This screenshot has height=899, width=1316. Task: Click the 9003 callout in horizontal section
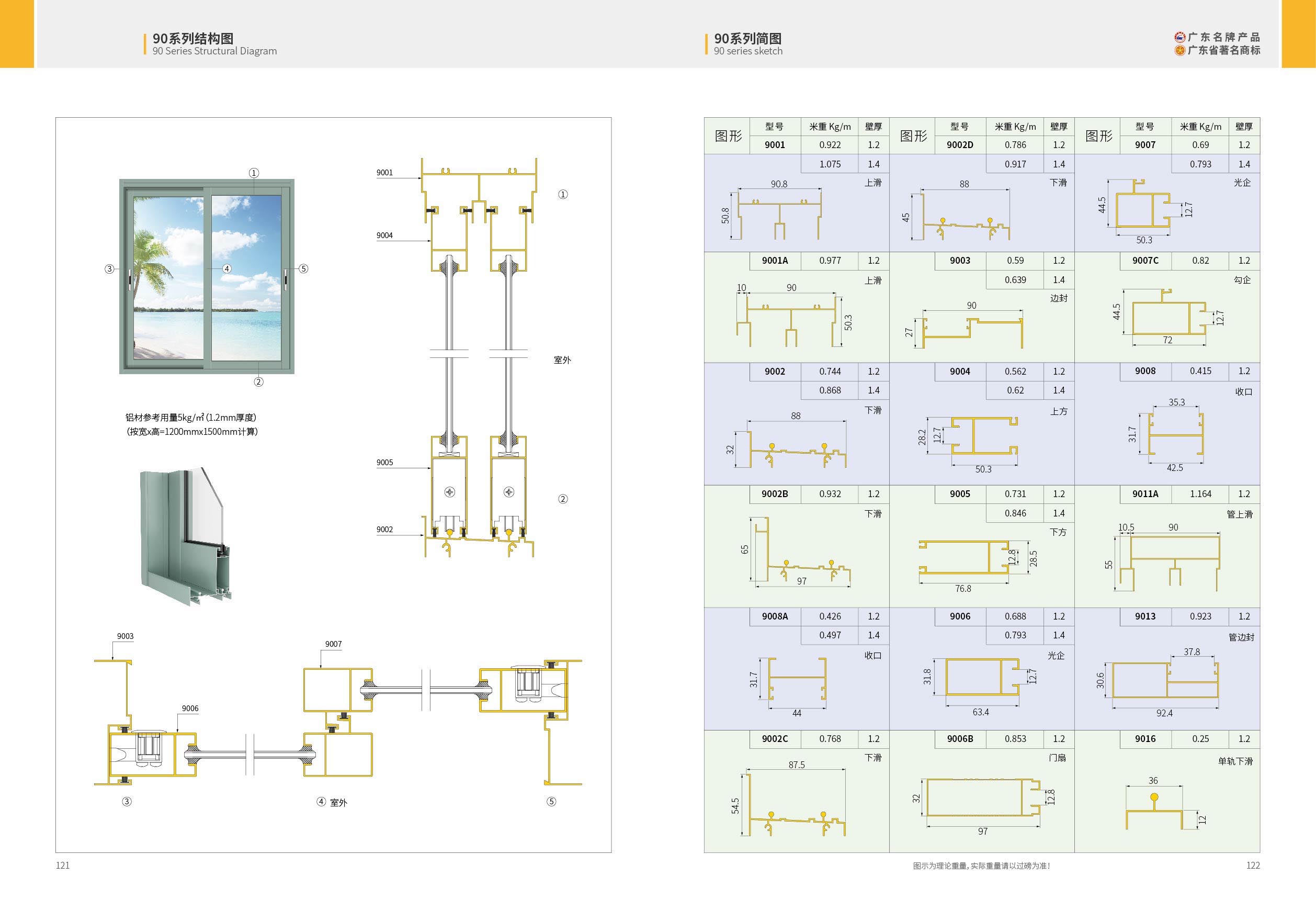point(125,636)
